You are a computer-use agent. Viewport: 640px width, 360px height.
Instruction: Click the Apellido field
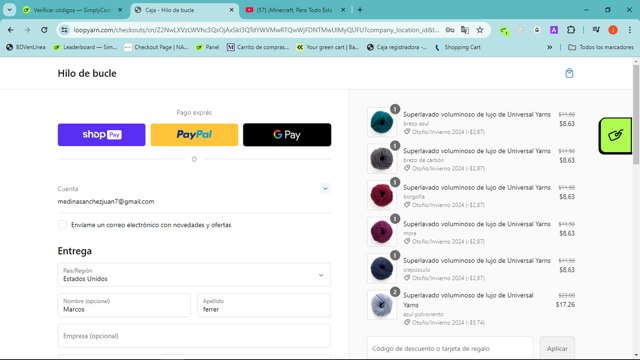pos(264,305)
